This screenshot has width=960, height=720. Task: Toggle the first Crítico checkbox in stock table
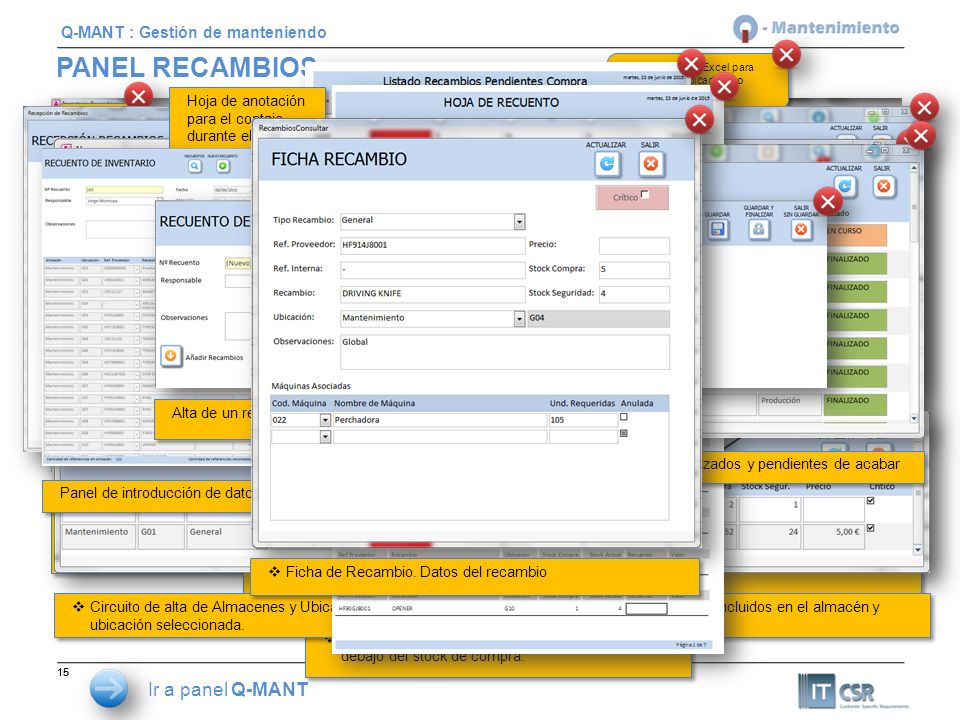pyautogui.click(x=871, y=501)
